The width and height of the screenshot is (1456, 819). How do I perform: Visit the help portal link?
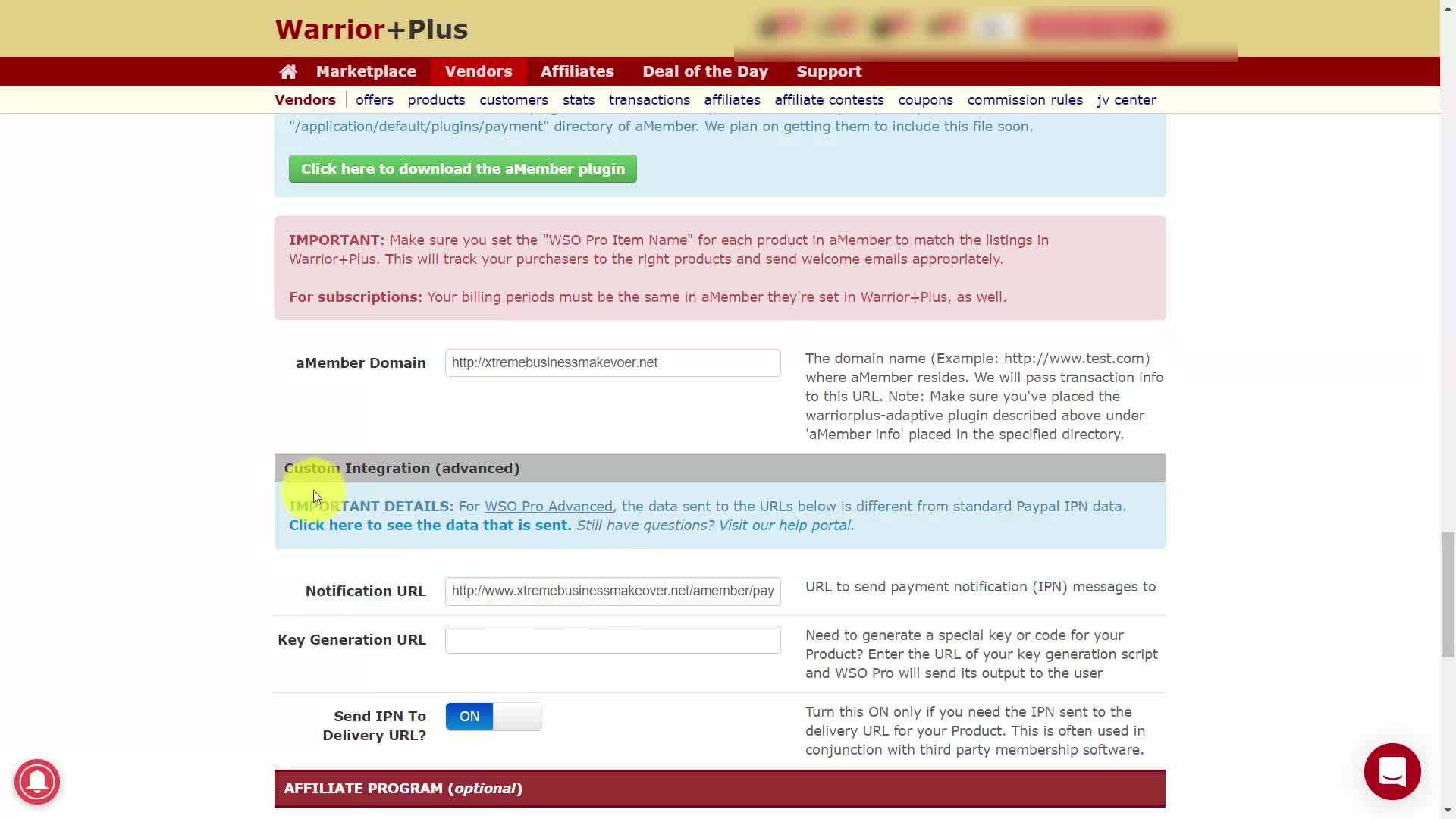786,526
